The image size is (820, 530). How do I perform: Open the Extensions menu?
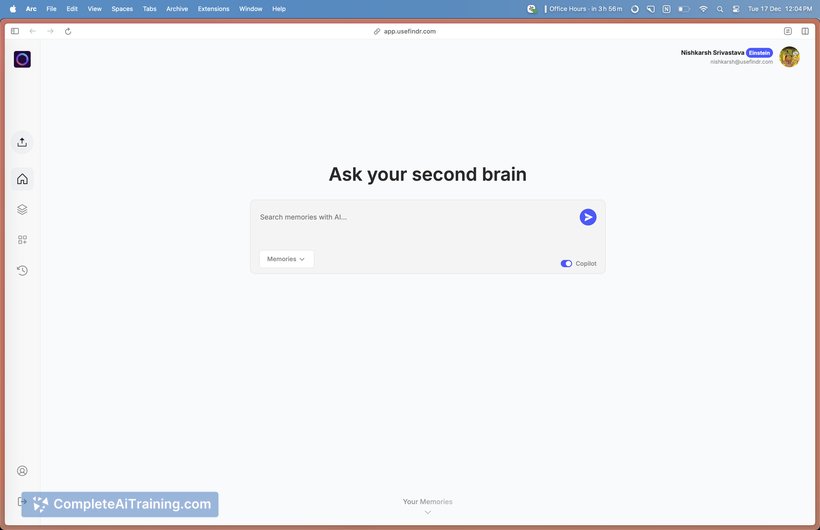point(213,9)
